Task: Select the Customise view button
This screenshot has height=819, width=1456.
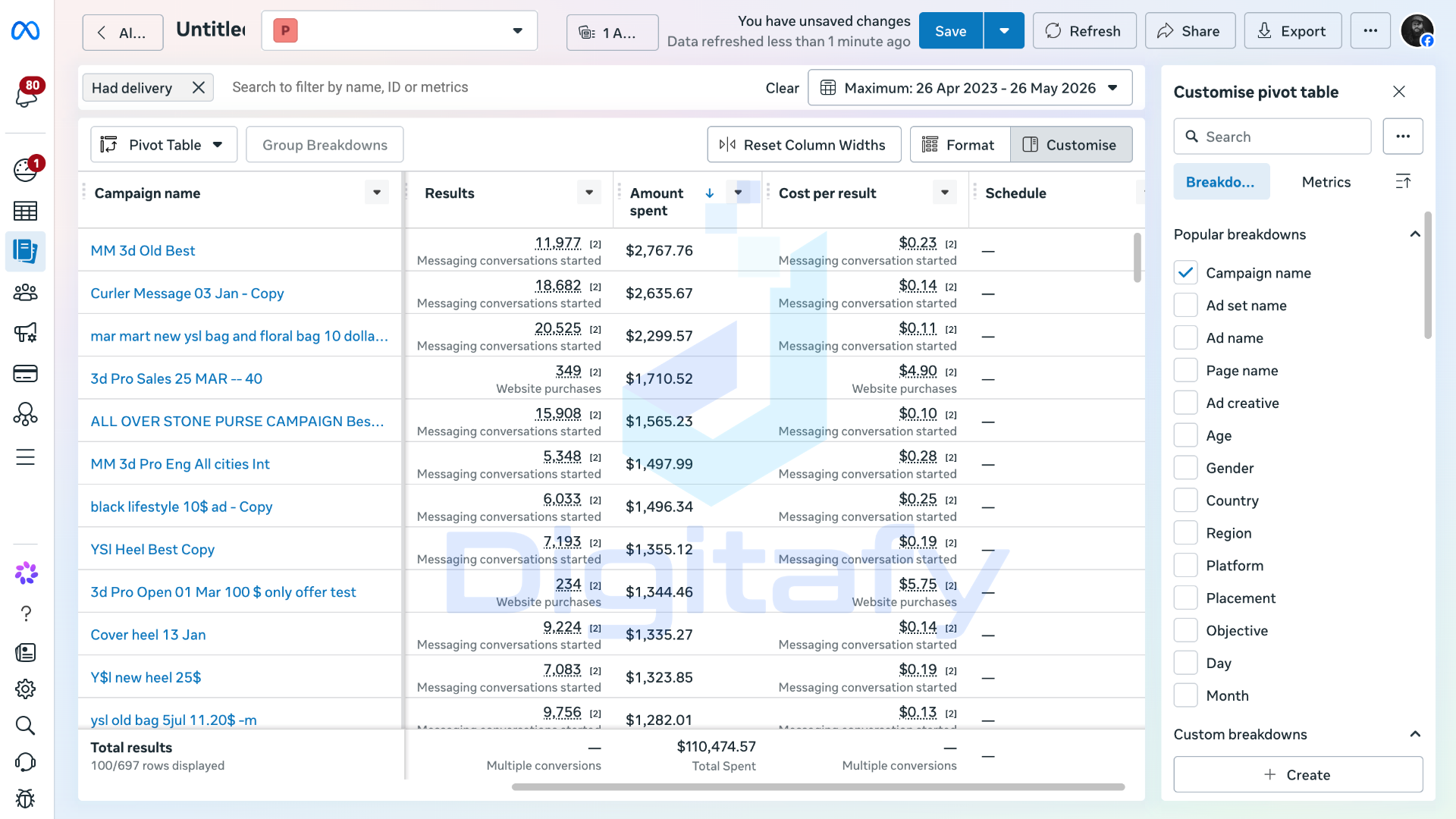Action: (x=1071, y=144)
